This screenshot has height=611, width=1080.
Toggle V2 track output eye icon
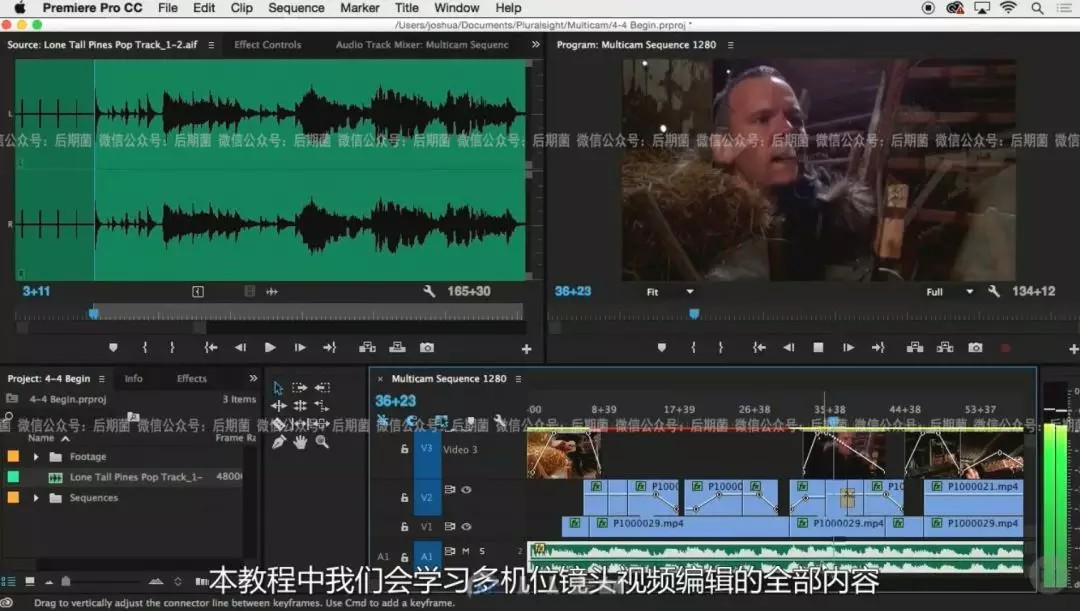[x=466, y=490]
